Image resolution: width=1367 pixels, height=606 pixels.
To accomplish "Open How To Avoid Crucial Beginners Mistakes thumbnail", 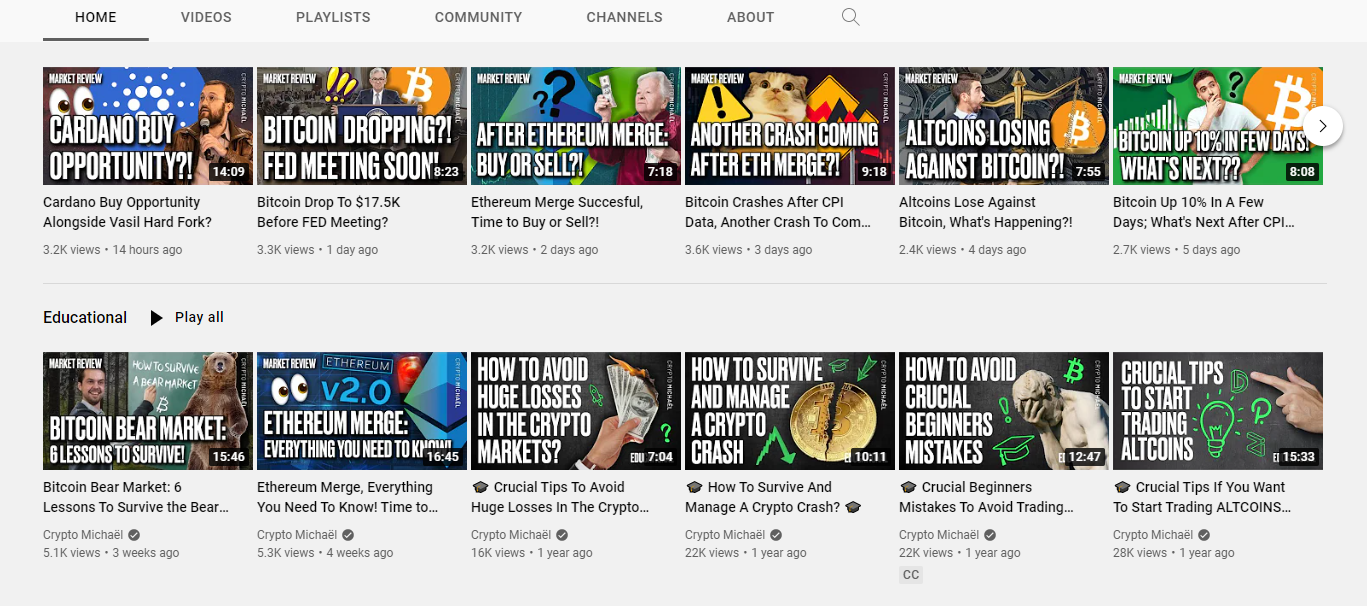I will 1004,411.
